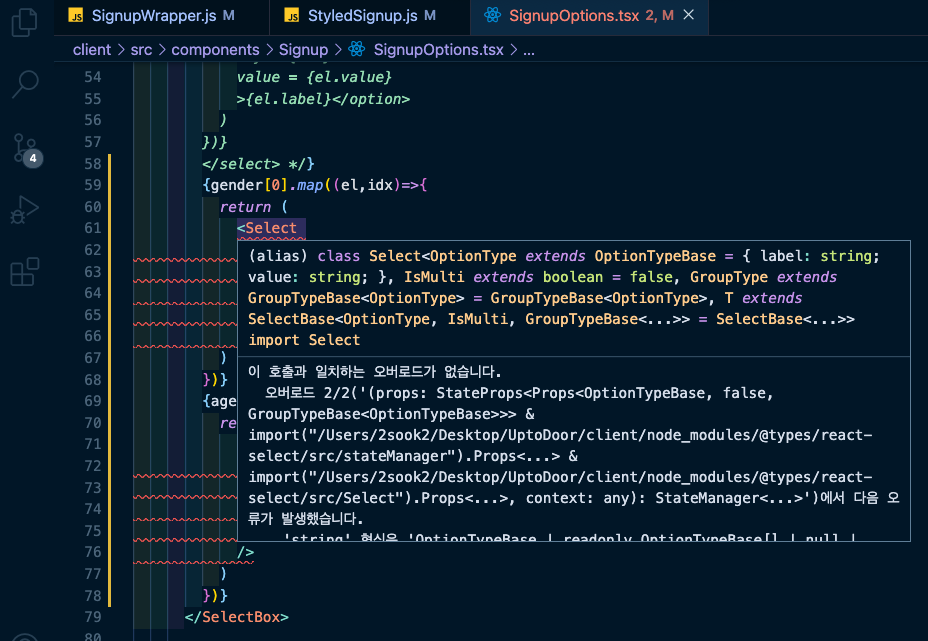Close the SignupOptions.tsx tab

point(688,15)
